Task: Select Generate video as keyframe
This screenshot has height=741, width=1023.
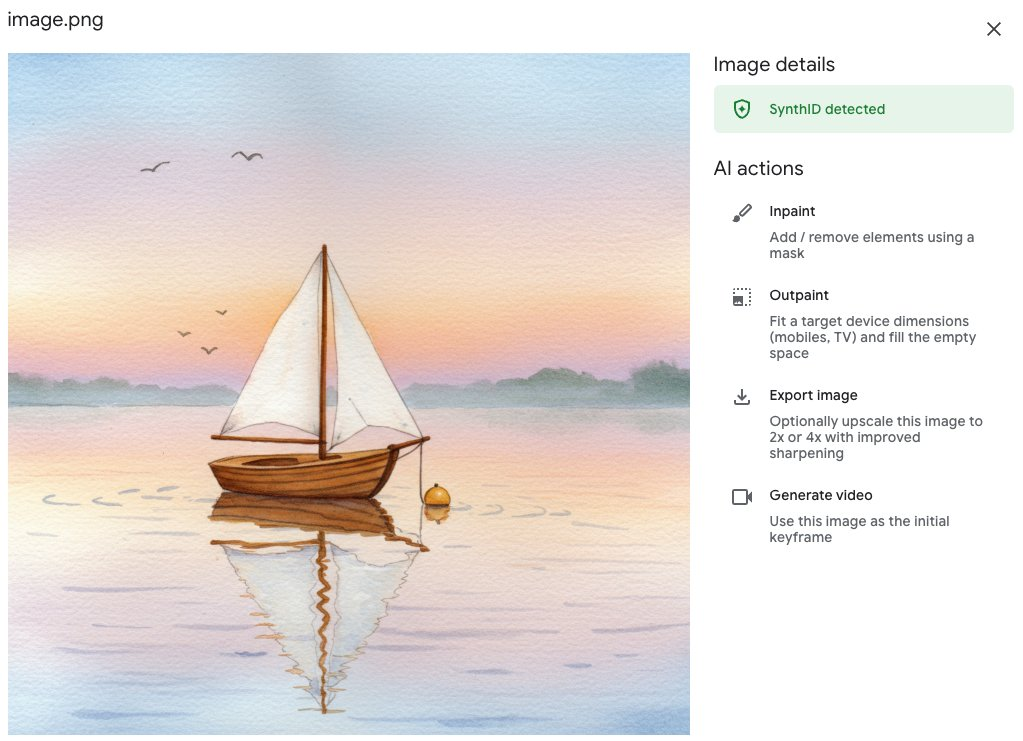Action: click(820, 495)
